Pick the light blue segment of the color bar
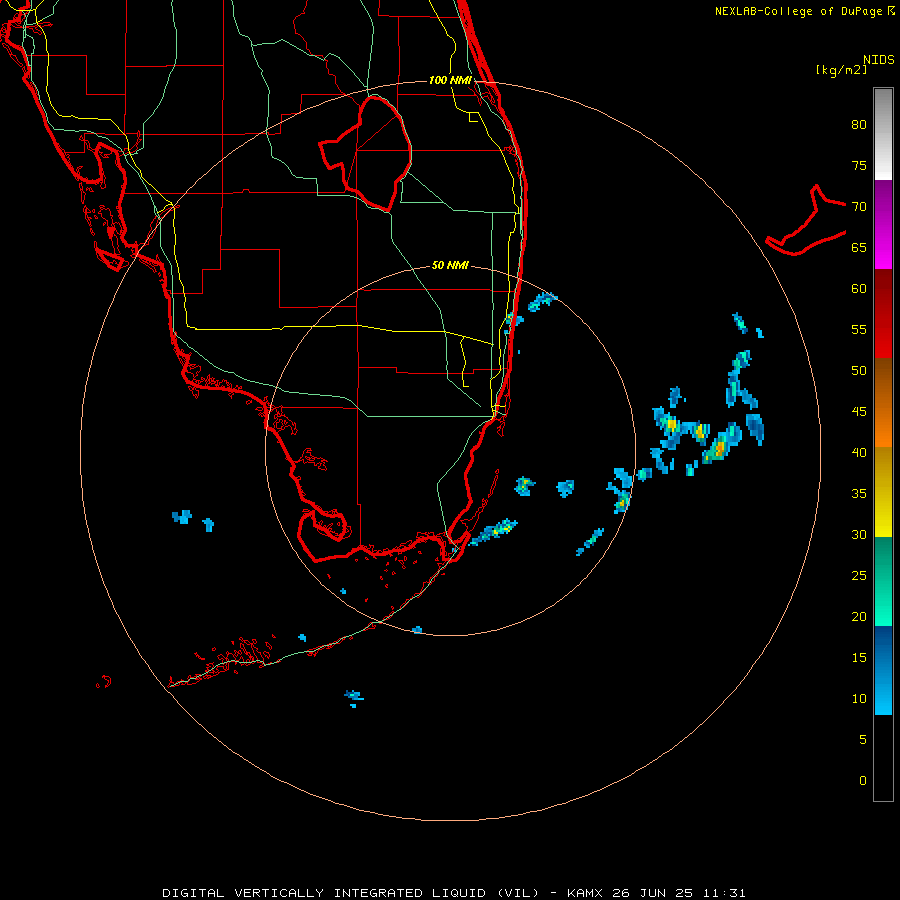Viewport: 900px width, 900px height. 883,670
